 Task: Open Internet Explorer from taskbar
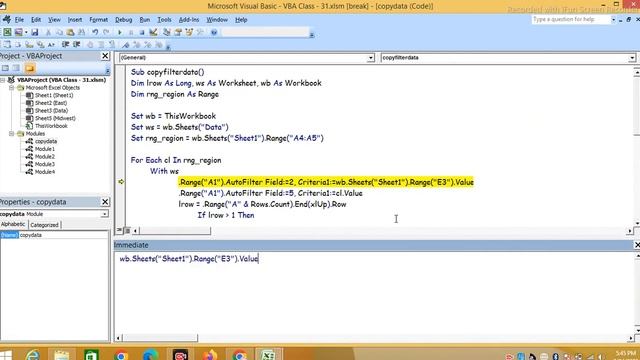coord(33,355)
